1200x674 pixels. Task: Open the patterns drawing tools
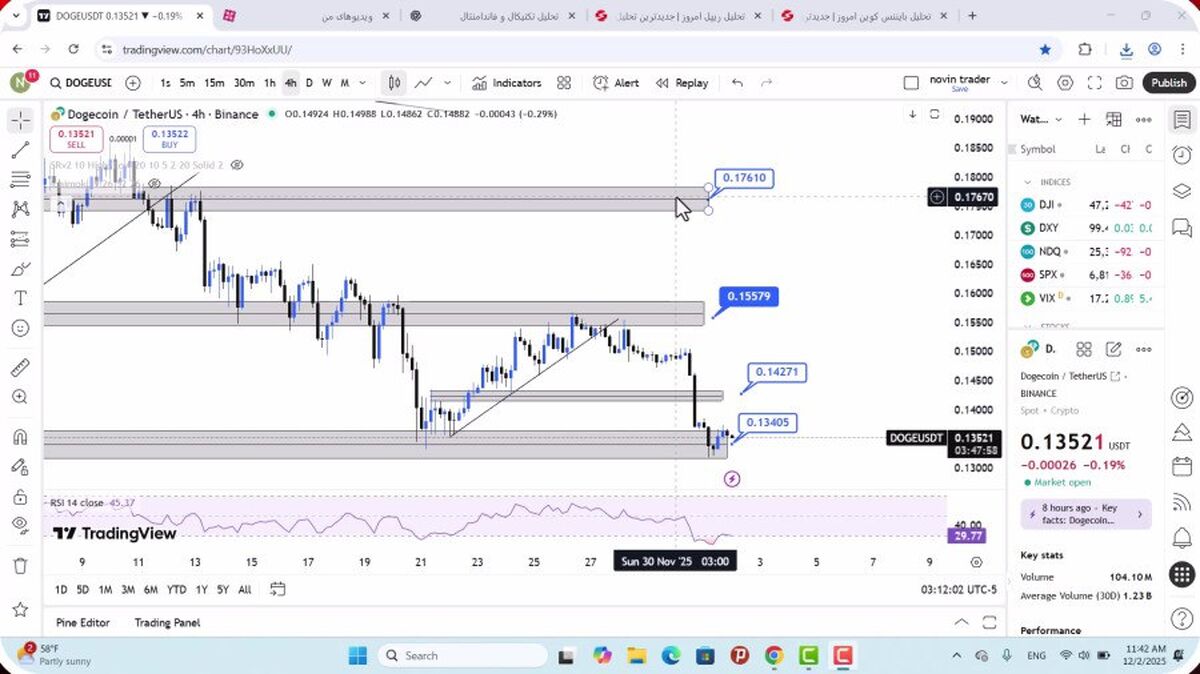pos(20,210)
